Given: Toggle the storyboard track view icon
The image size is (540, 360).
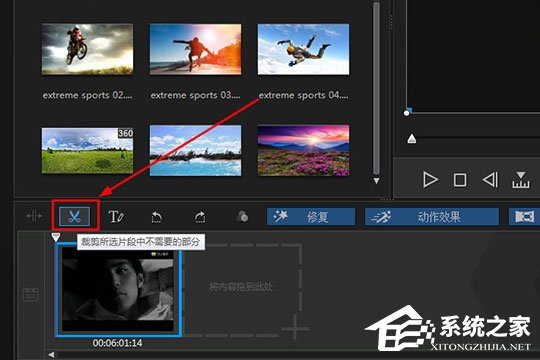Looking at the screenshot, I should 30,295.
